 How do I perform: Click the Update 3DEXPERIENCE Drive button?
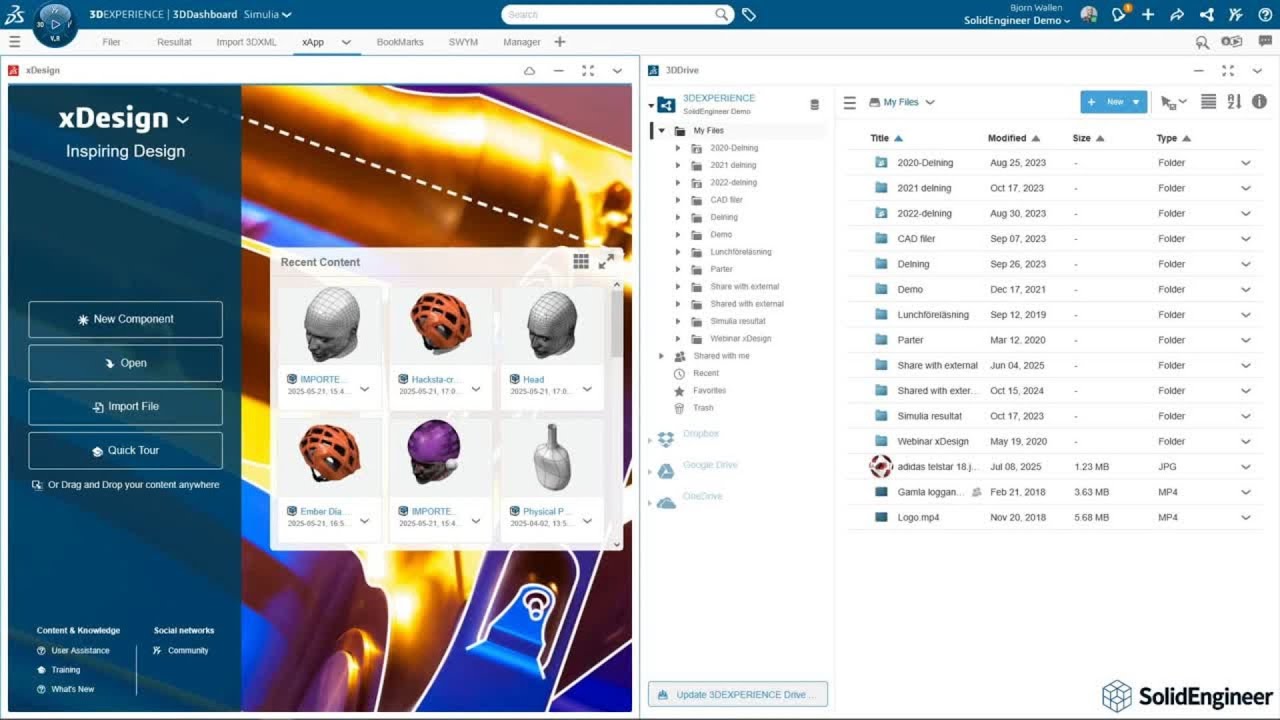(x=738, y=694)
